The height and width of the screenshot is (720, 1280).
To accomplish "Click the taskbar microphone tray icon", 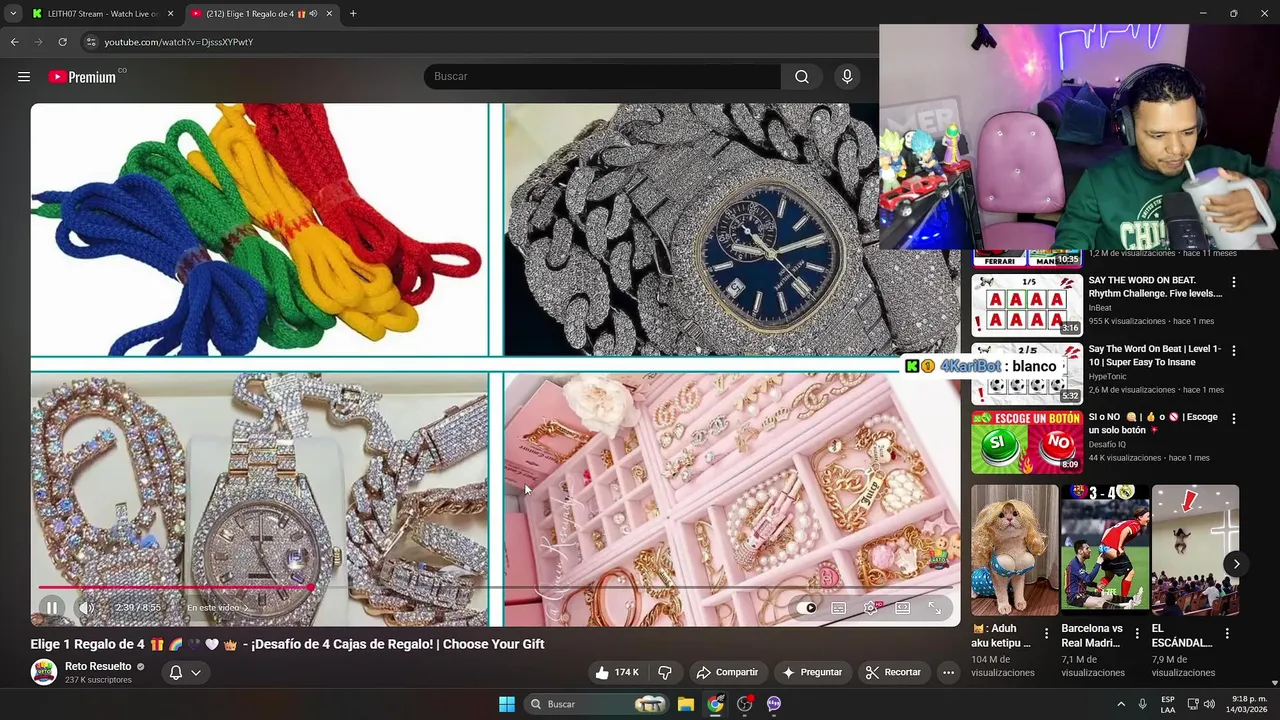I will (x=1143, y=704).
